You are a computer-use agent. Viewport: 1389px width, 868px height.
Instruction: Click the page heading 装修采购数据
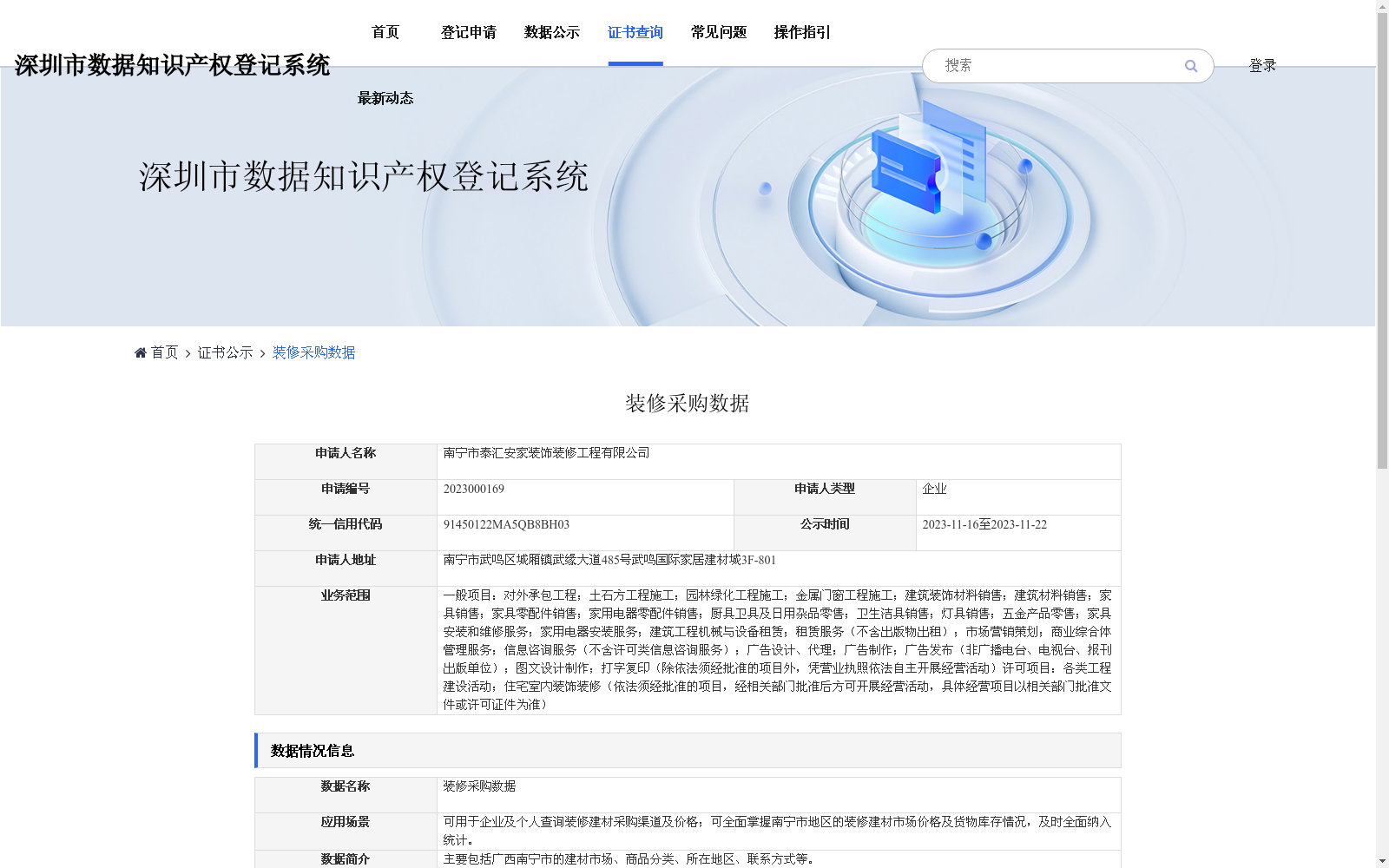[688, 404]
